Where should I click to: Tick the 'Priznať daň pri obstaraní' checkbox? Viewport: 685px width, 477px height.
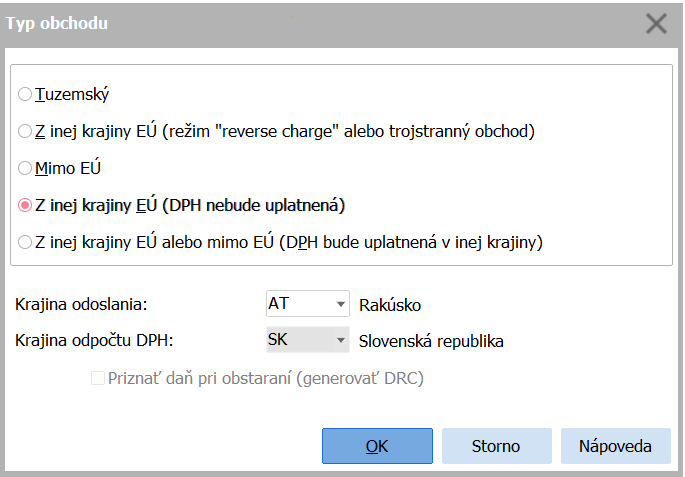(x=98, y=378)
